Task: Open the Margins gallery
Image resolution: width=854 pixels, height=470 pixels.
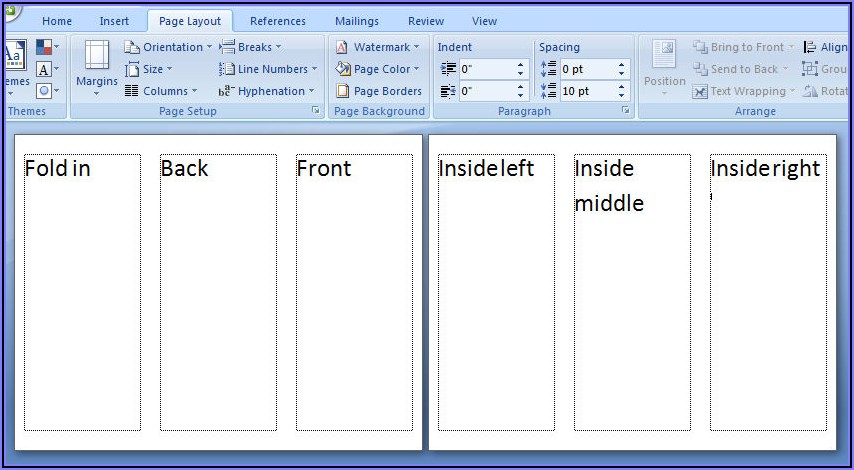Action: pos(97,68)
